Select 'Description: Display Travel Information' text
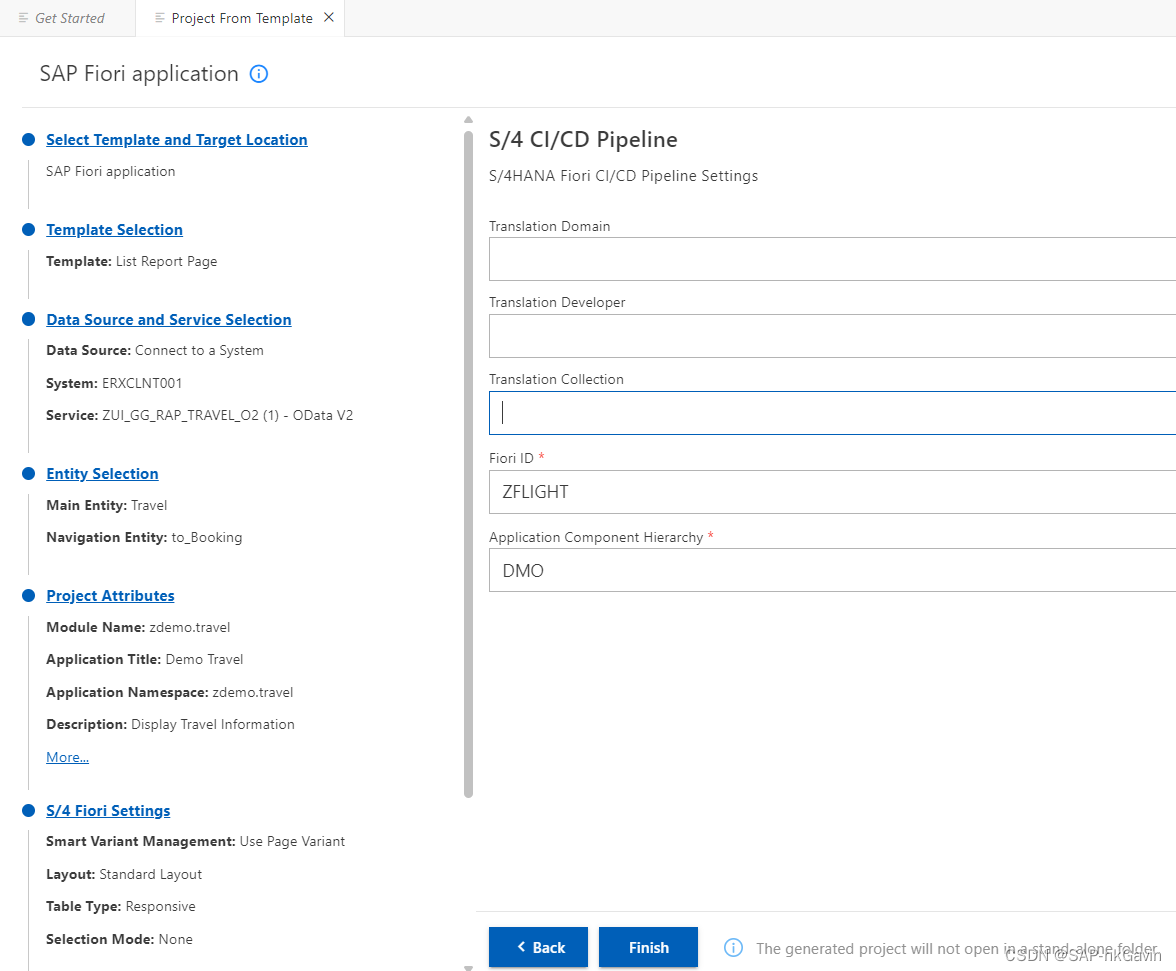The width and height of the screenshot is (1176, 971). click(x=170, y=724)
